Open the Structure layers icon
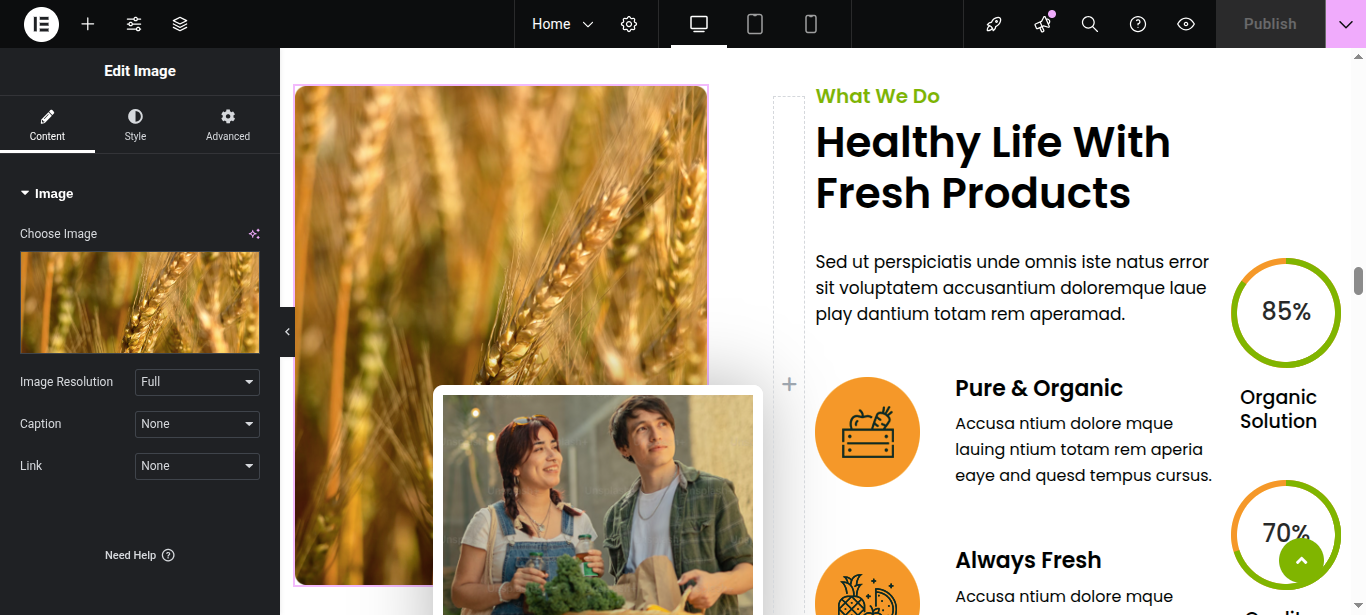This screenshot has height=615, width=1366. tap(180, 24)
